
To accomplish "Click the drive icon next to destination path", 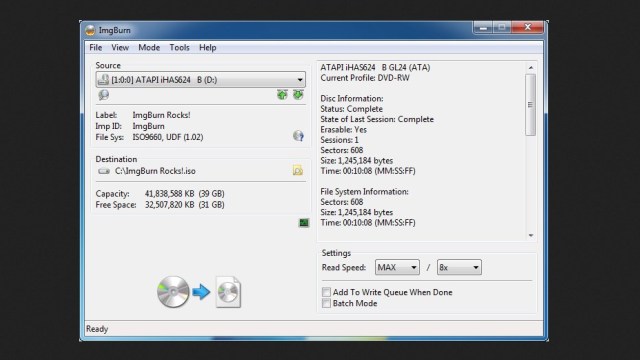I will pyautogui.click(x=104, y=171).
